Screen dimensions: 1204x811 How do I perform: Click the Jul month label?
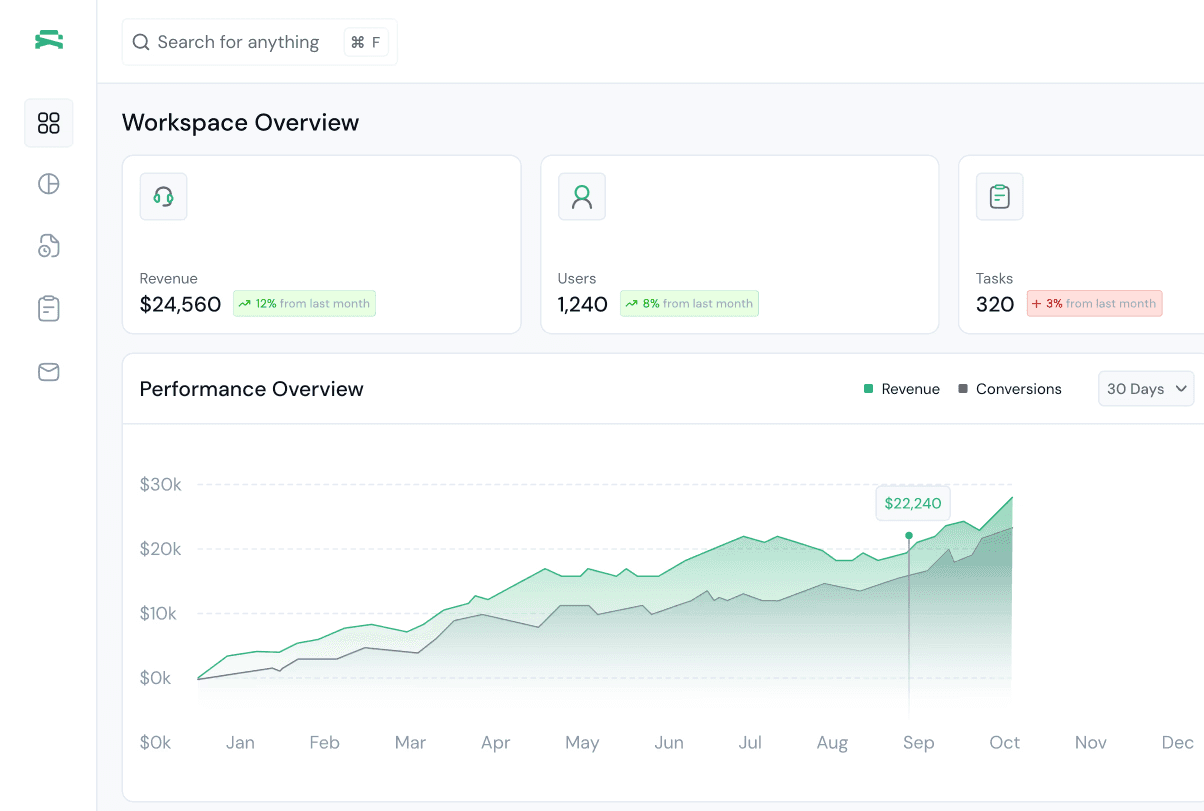(750, 743)
